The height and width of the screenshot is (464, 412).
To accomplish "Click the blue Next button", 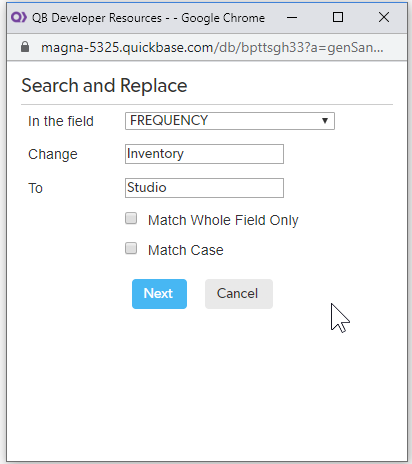I will point(159,294).
